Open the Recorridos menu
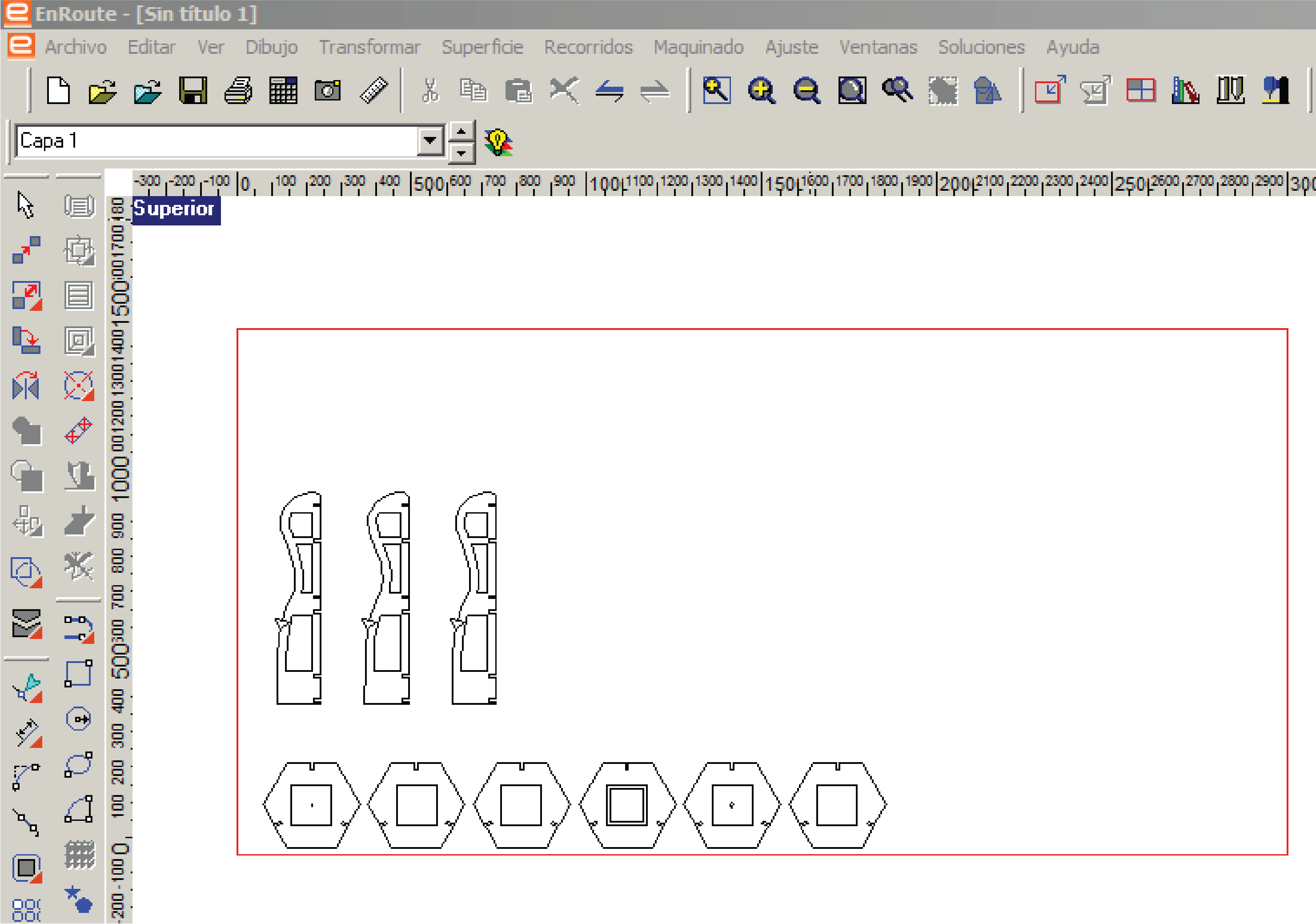Screen dimensions: 1316x924 [x=588, y=47]
